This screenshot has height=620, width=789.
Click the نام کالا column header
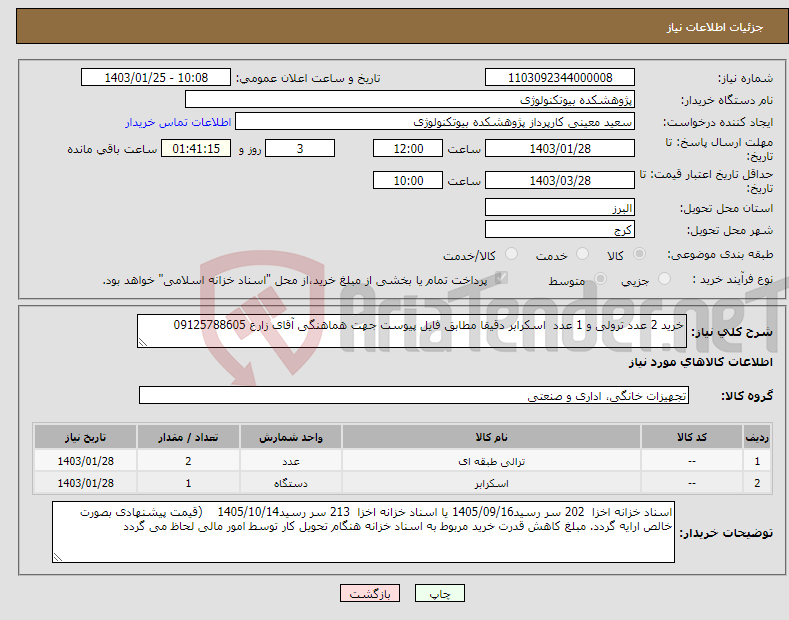click(492, 437)
